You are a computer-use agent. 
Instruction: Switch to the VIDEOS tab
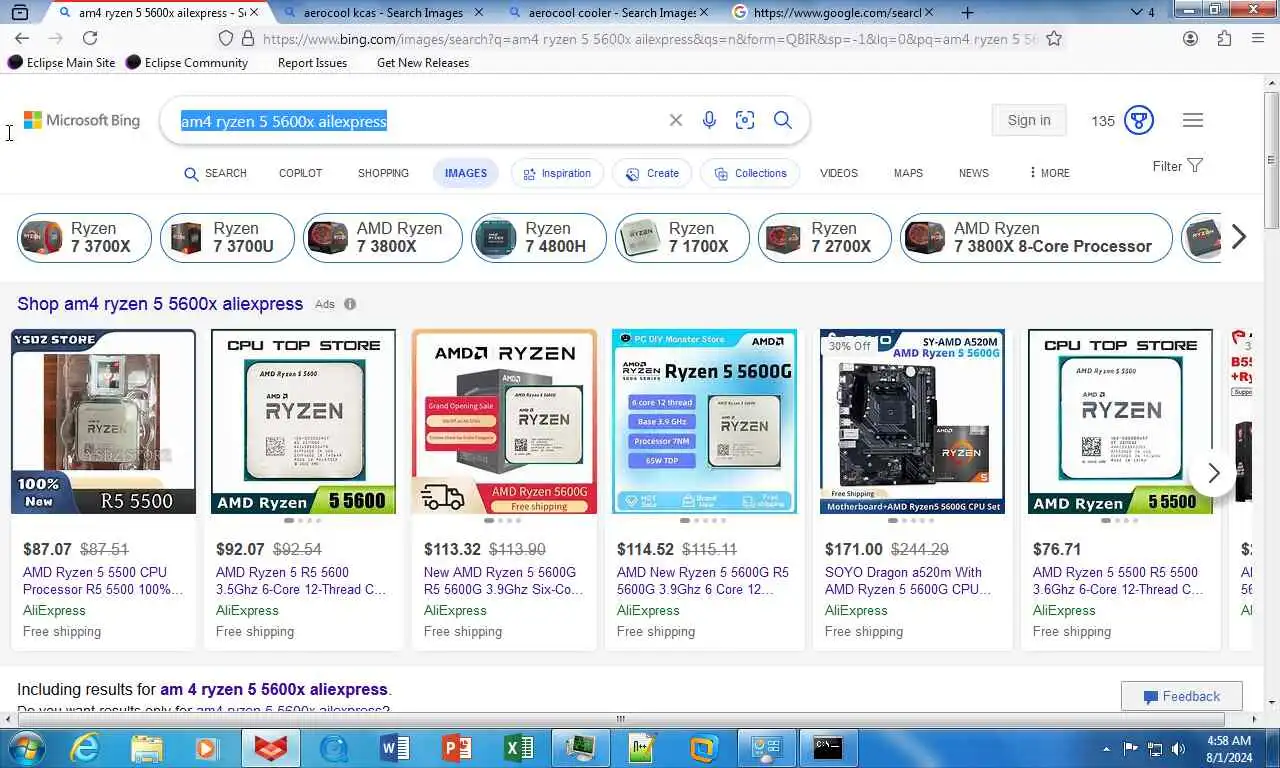click(x=839, y=173)
